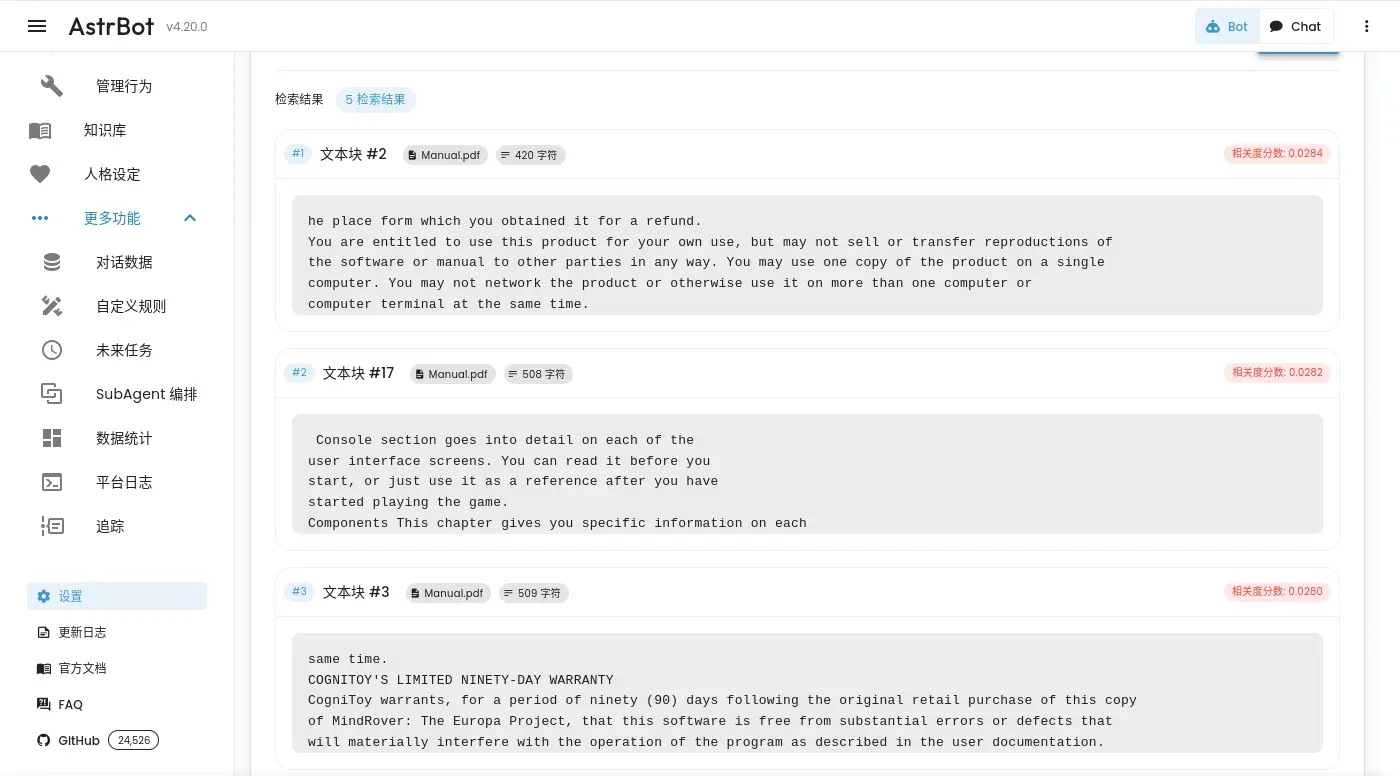This screenshot has height=776, width=1400.
Task: Click Manual.pdf tag on 文本块 #17
Action: point(452,374)
